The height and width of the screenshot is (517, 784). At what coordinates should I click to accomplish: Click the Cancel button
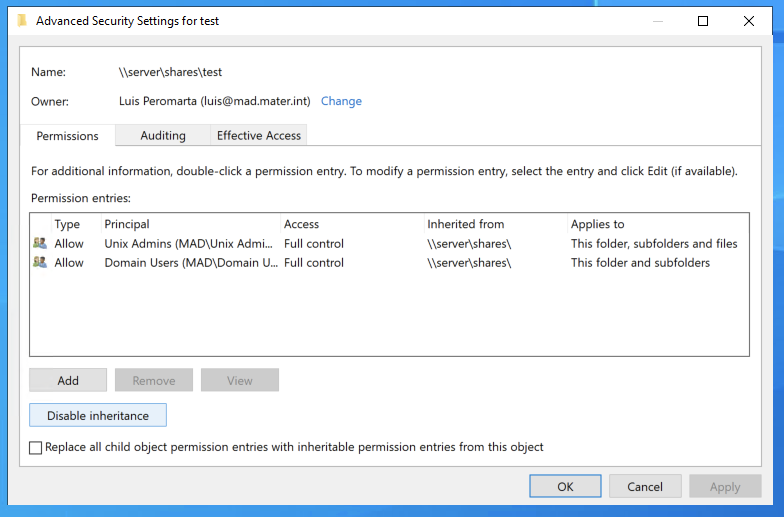tap(645, 487)
